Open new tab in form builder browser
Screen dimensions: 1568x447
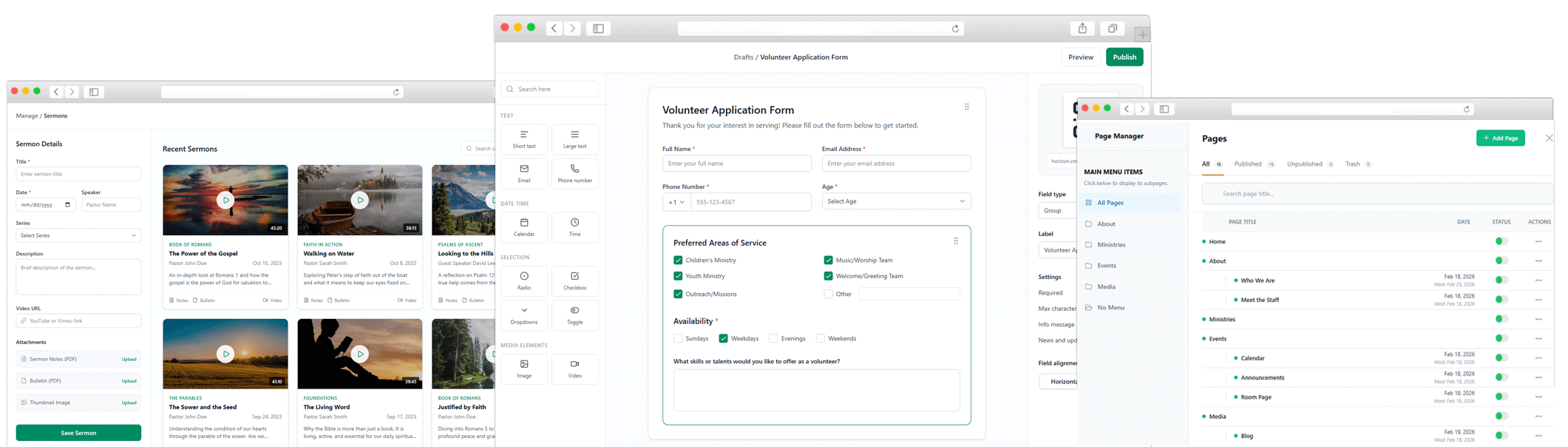(1142, 35)
